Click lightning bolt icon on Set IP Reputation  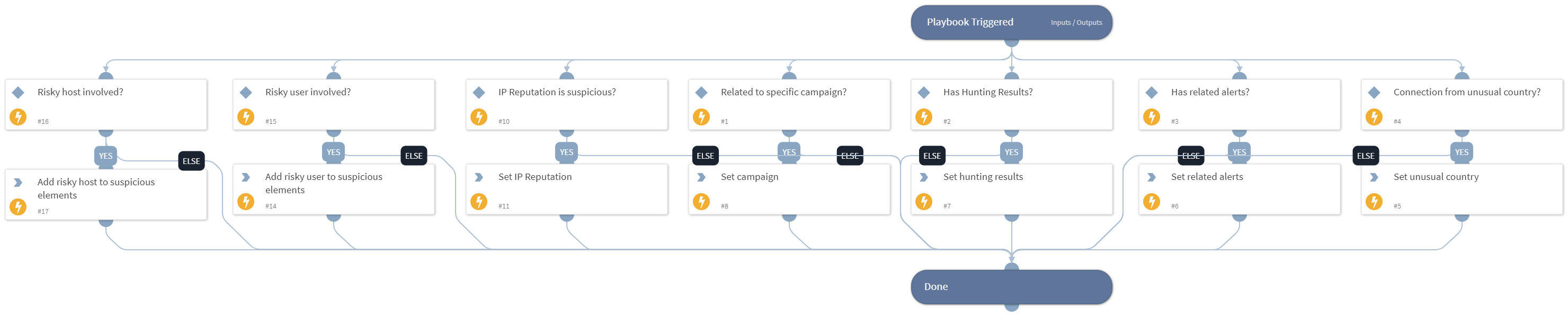[x=479, y=202]
